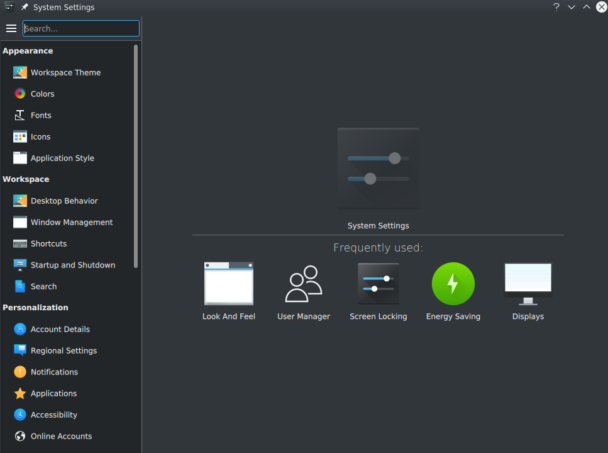Select Notifications bell icon

[20, 372]
